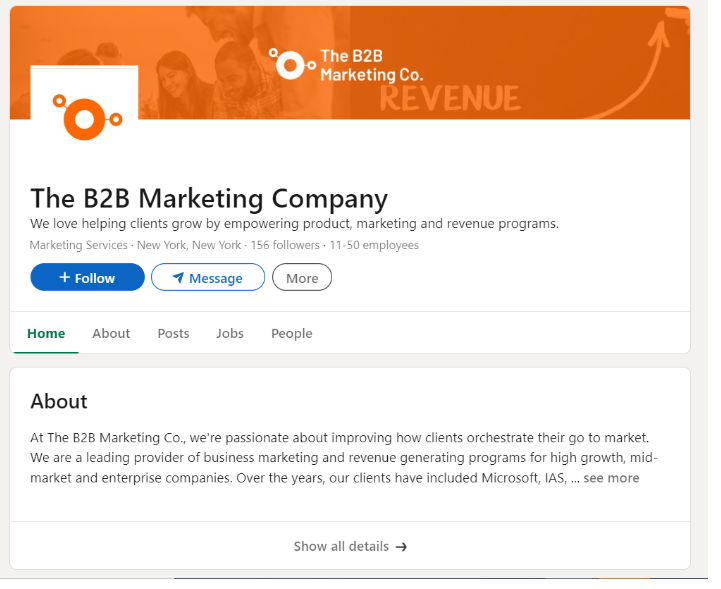Switch to the Home tab
721x589 pixels.
pos(46,333)
